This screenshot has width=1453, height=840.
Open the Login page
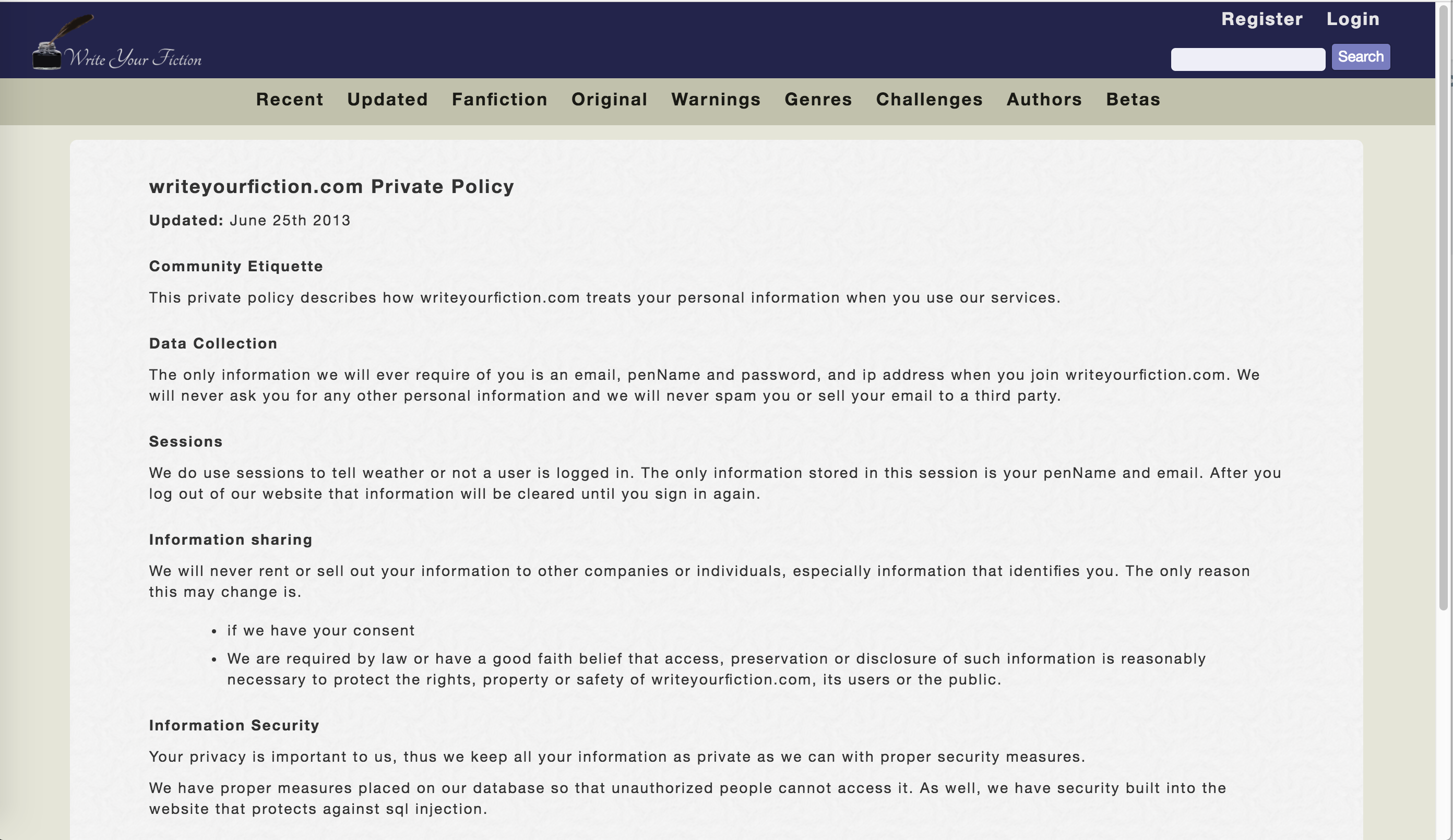coord(1353,19)
